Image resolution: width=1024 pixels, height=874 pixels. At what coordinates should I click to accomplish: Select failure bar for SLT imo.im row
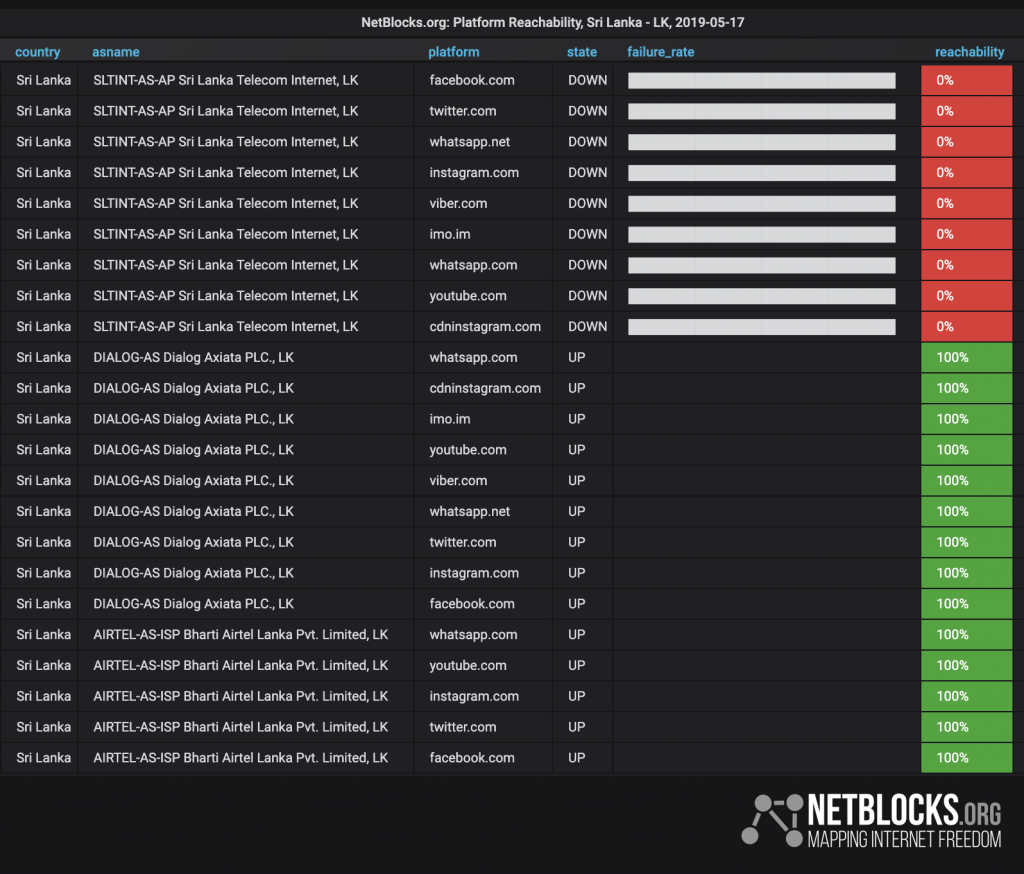pyautogui.click(x=761, y=234)
